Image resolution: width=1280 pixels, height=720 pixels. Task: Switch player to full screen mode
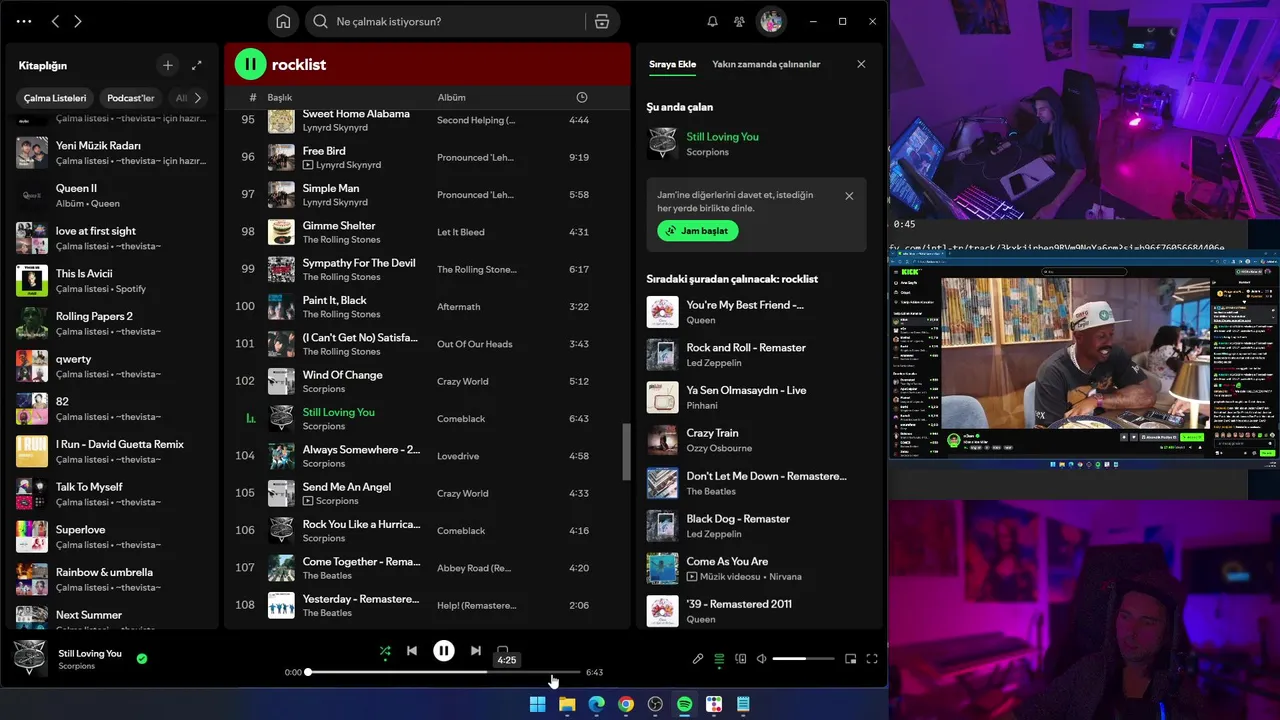872,658
